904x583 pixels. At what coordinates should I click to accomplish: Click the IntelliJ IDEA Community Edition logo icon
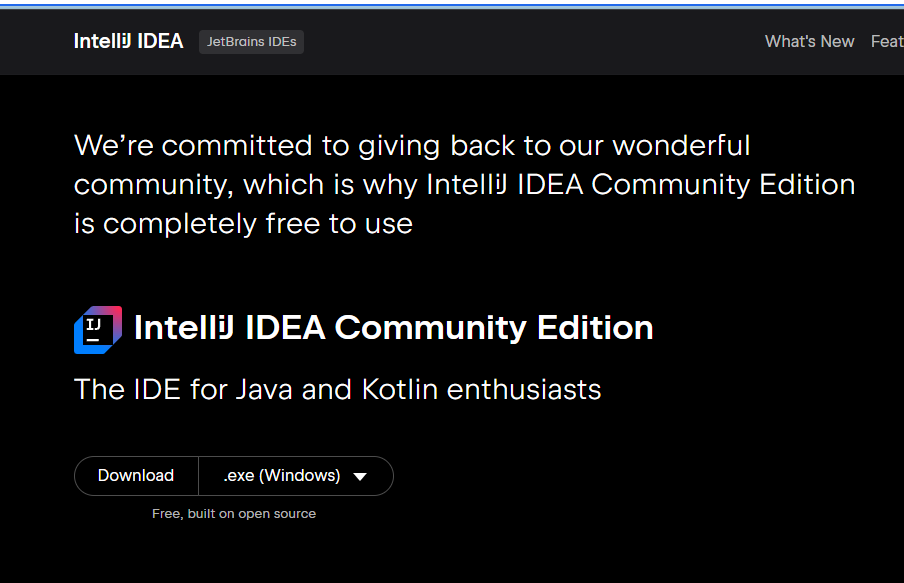pyautogui.click(x=98, y=329)
